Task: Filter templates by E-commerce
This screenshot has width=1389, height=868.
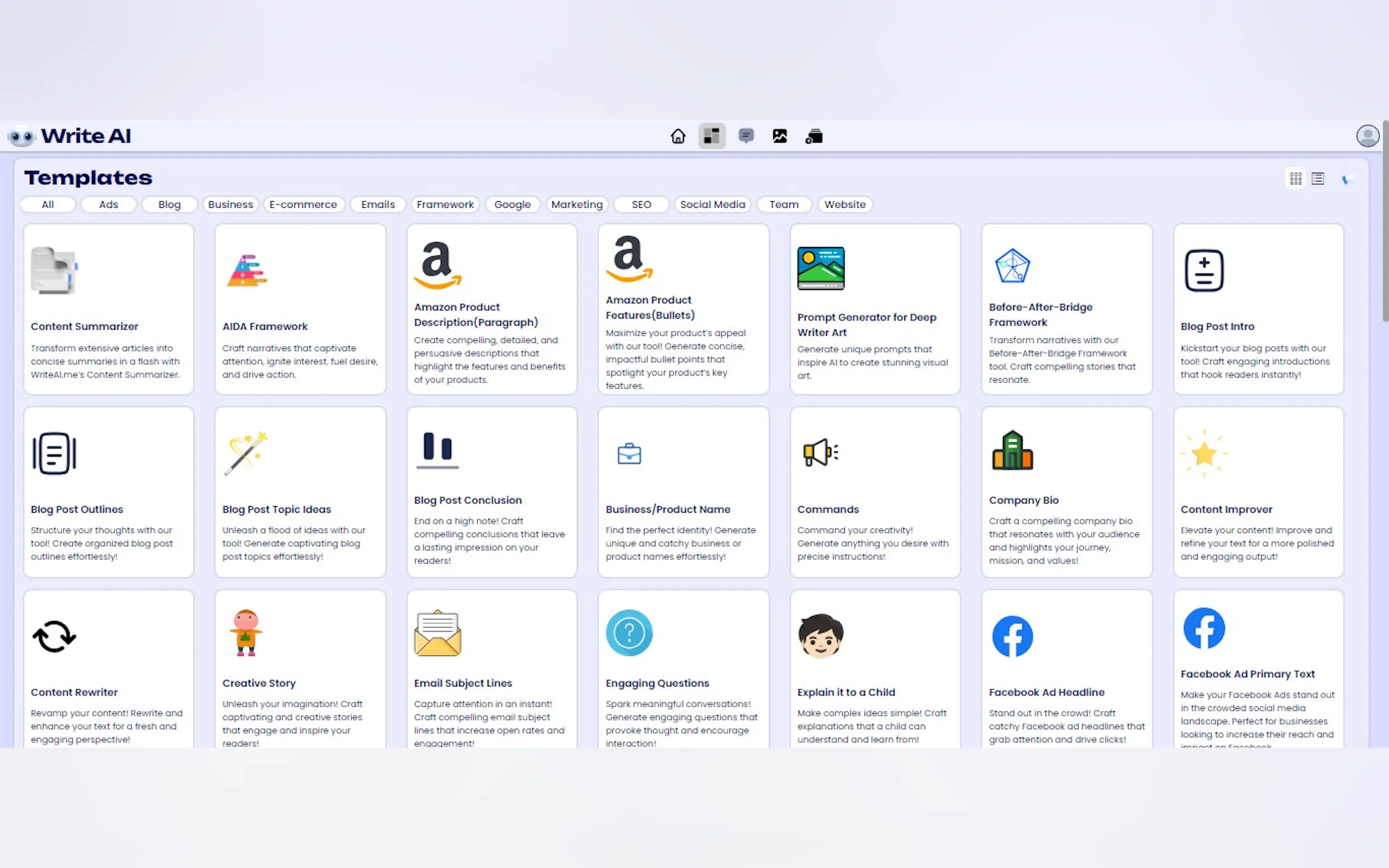Action: [303, 204]
